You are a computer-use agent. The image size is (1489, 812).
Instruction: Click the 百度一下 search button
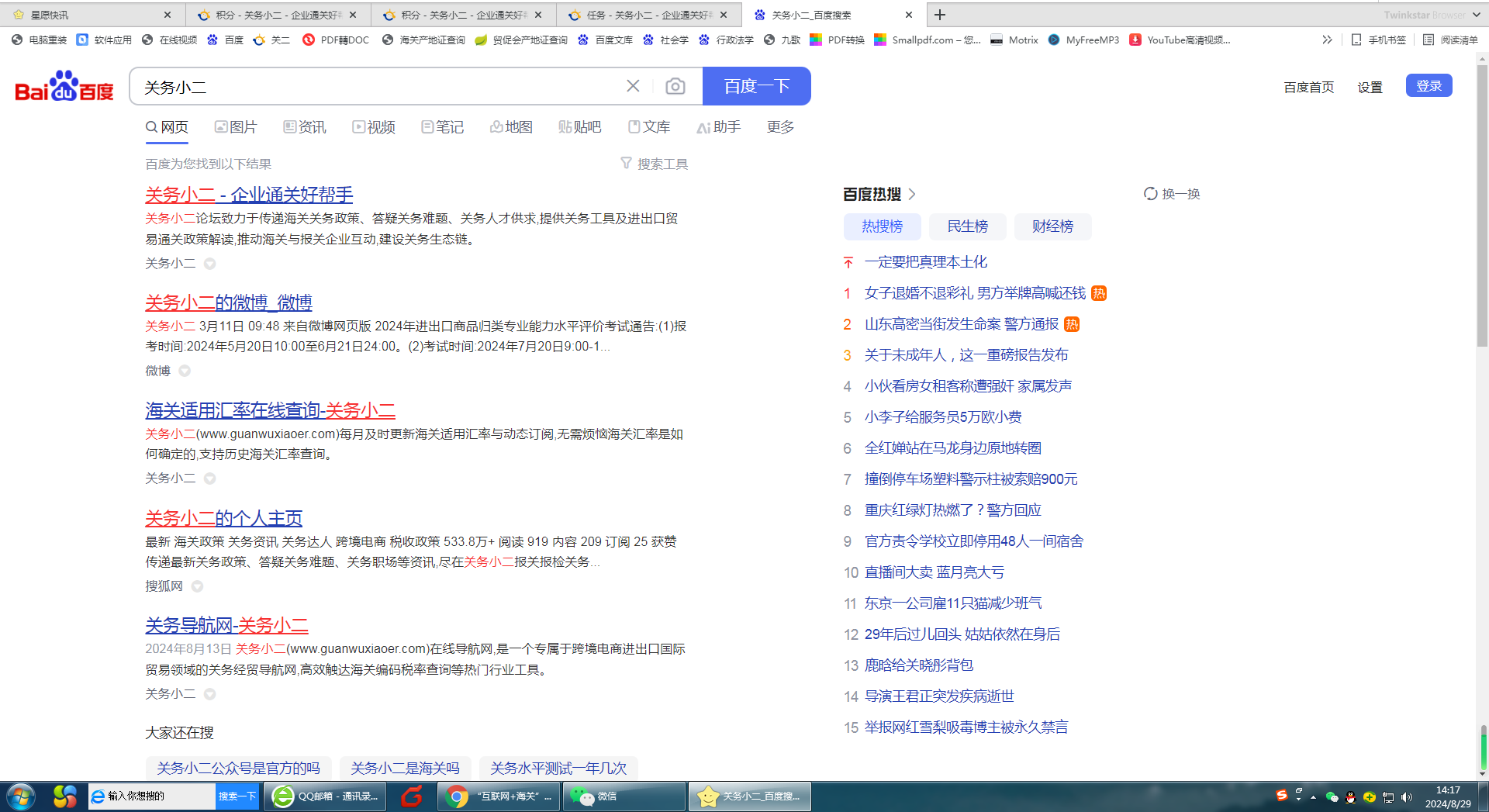[756, 86]
